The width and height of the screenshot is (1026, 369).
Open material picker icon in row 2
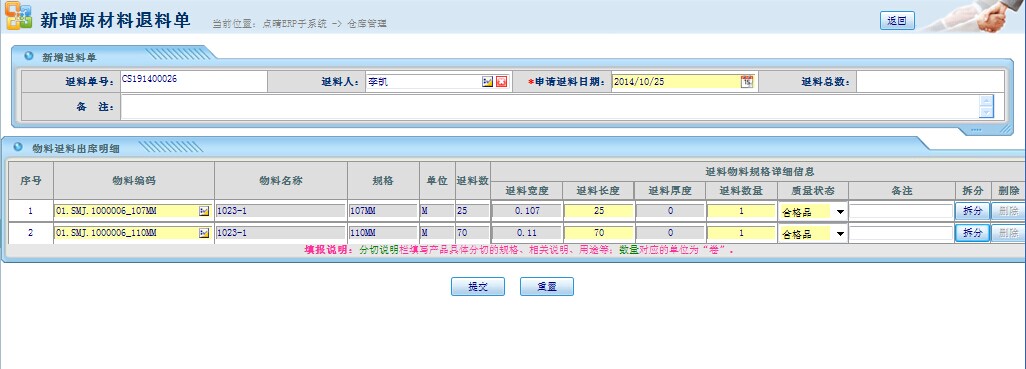coord(204,233)
